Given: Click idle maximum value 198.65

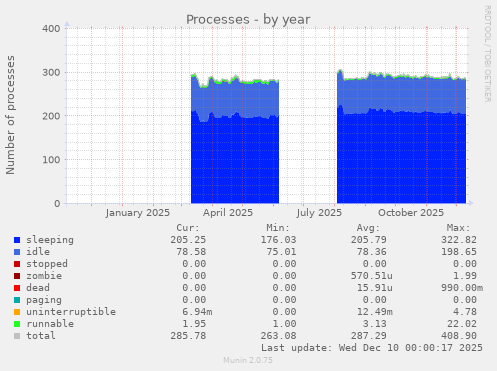Looking at the screenshot, I should click(459, 252).
